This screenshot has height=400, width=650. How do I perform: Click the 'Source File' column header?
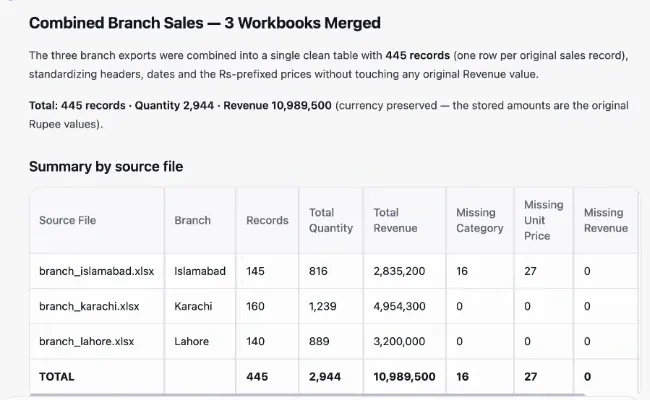pyautogui.click(x=68, y=220)
